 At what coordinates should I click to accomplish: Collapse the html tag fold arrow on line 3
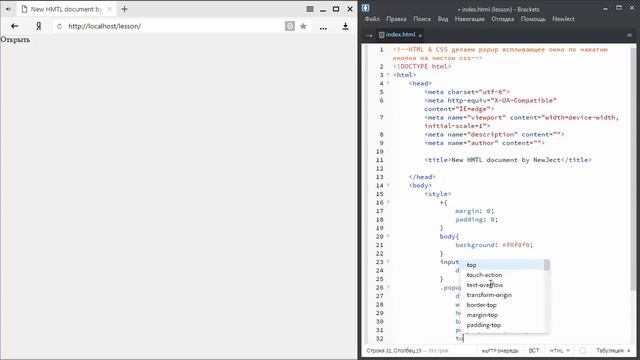(x=388, y=75)
